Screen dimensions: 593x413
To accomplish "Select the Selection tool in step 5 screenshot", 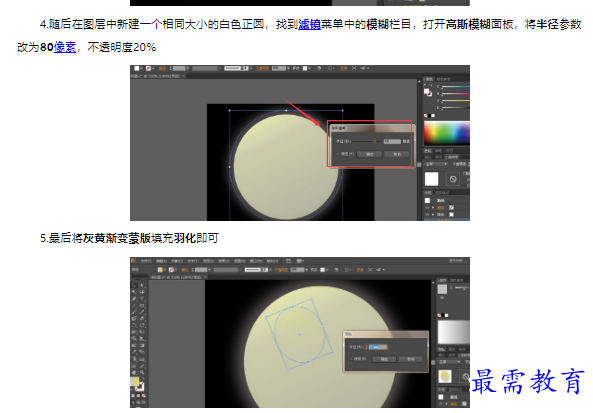I will point(134,286).
